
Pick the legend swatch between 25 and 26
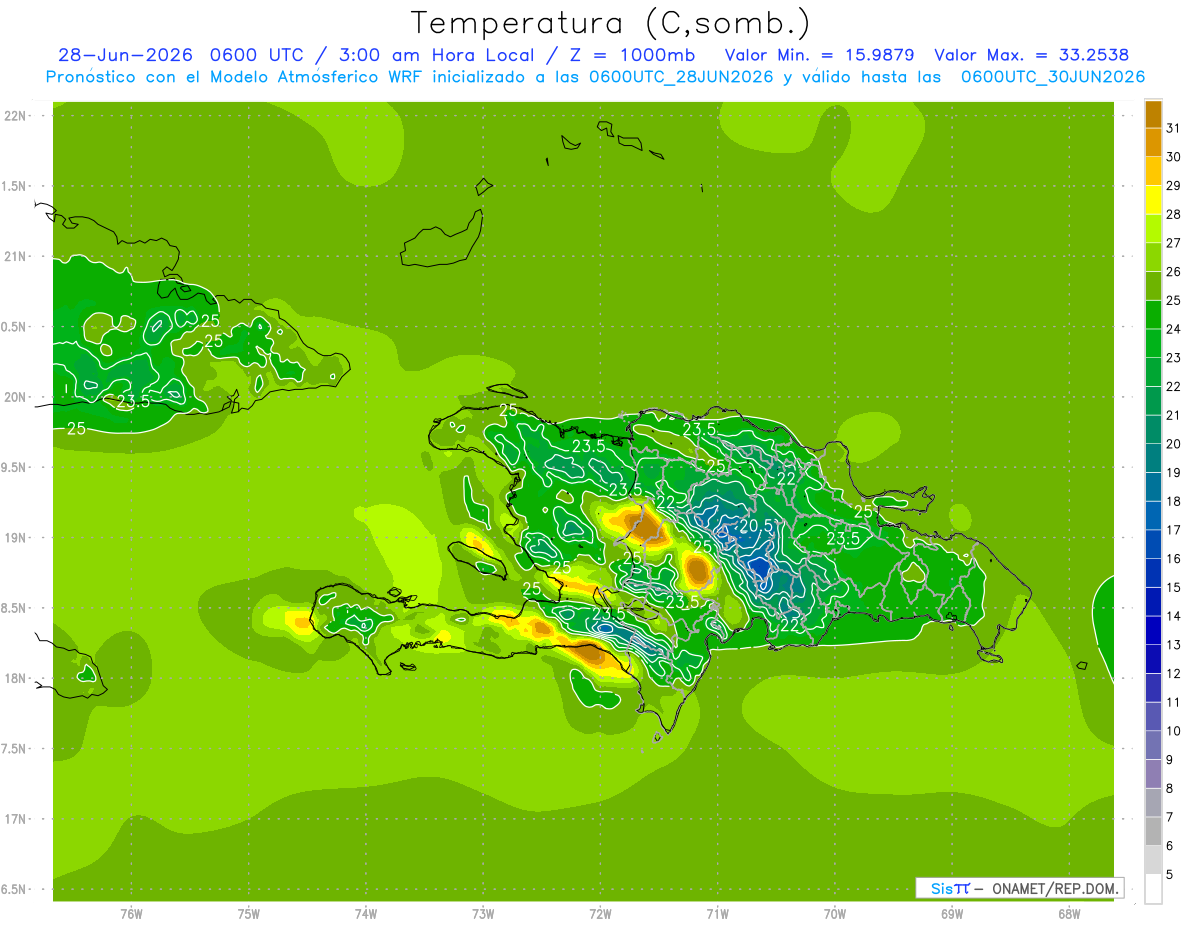[1153, 287]
